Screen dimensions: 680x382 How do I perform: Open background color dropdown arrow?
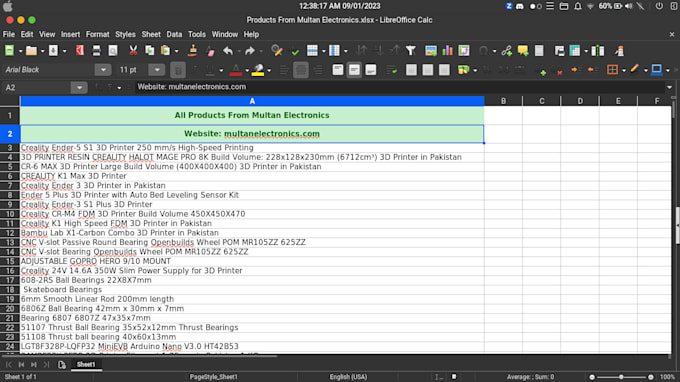(x=269, y=70)
